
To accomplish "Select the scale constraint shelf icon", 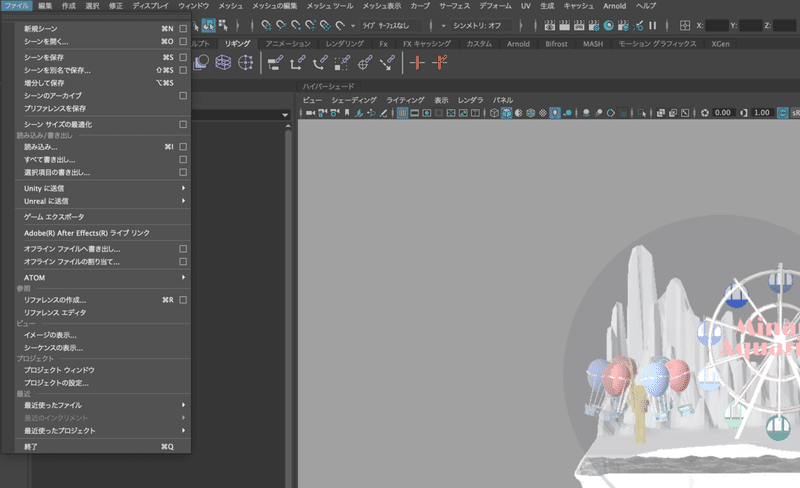I will click(x=342, y=62).
